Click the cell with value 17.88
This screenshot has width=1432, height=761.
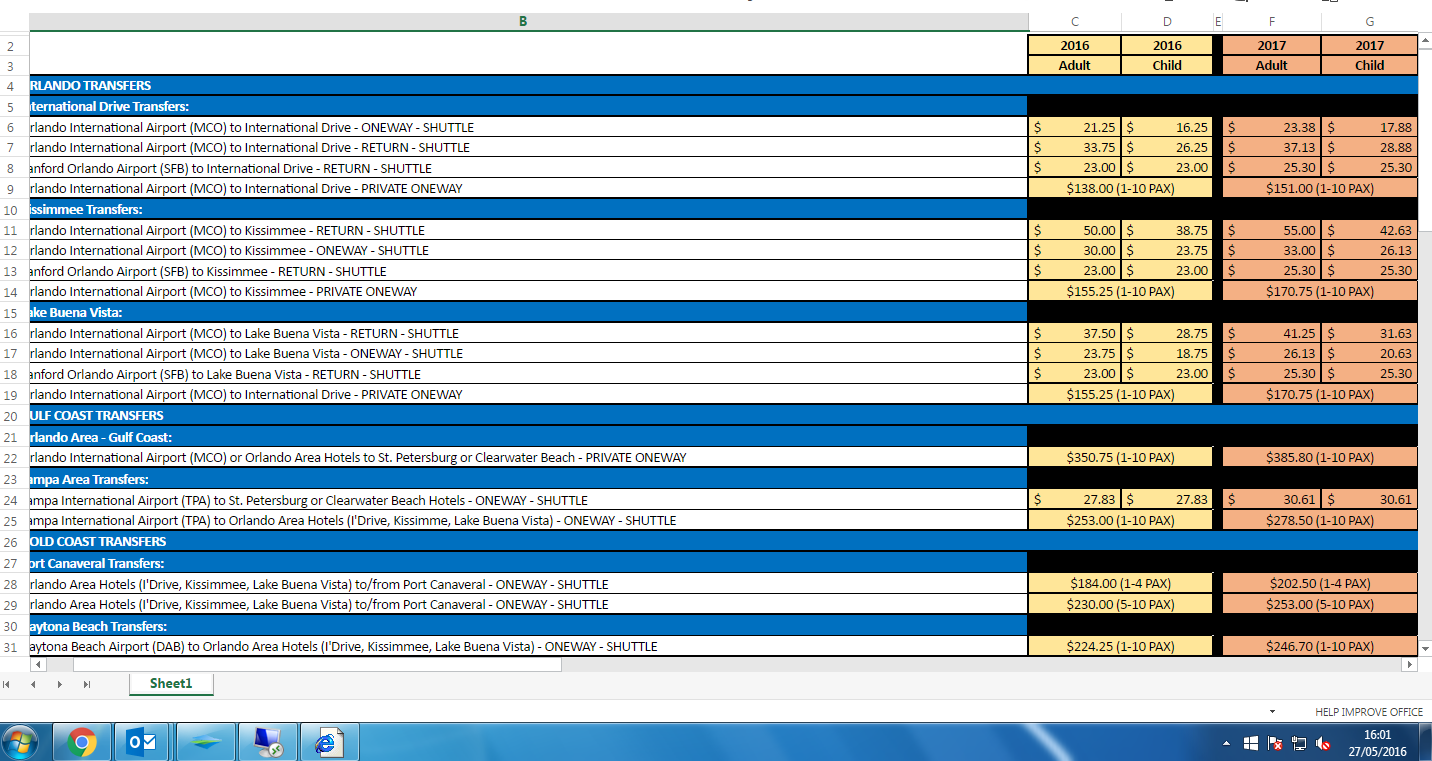point(1369,128)
